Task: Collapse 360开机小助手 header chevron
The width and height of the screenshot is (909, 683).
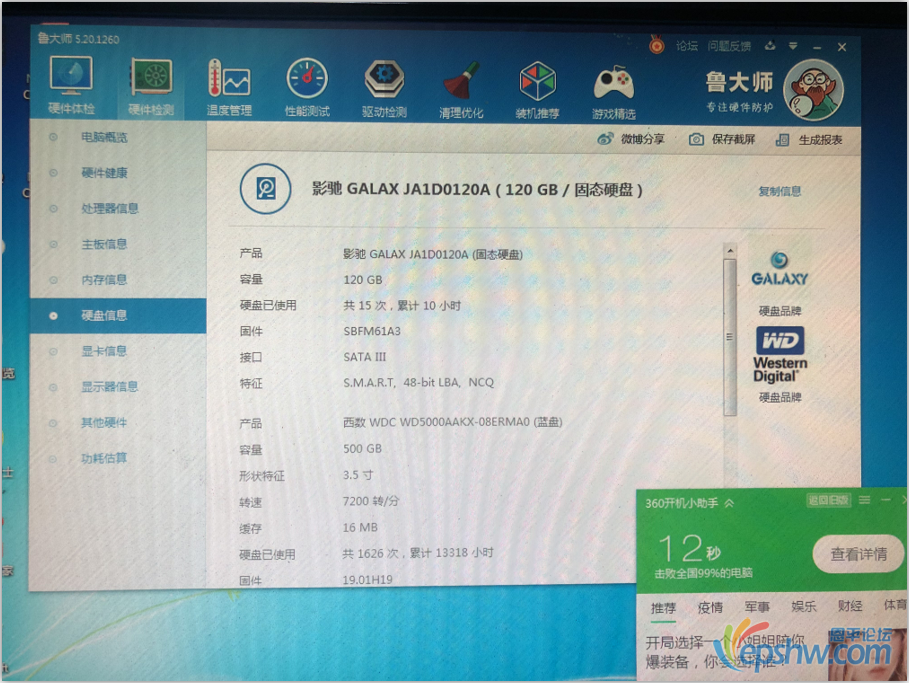Action: 729,503
